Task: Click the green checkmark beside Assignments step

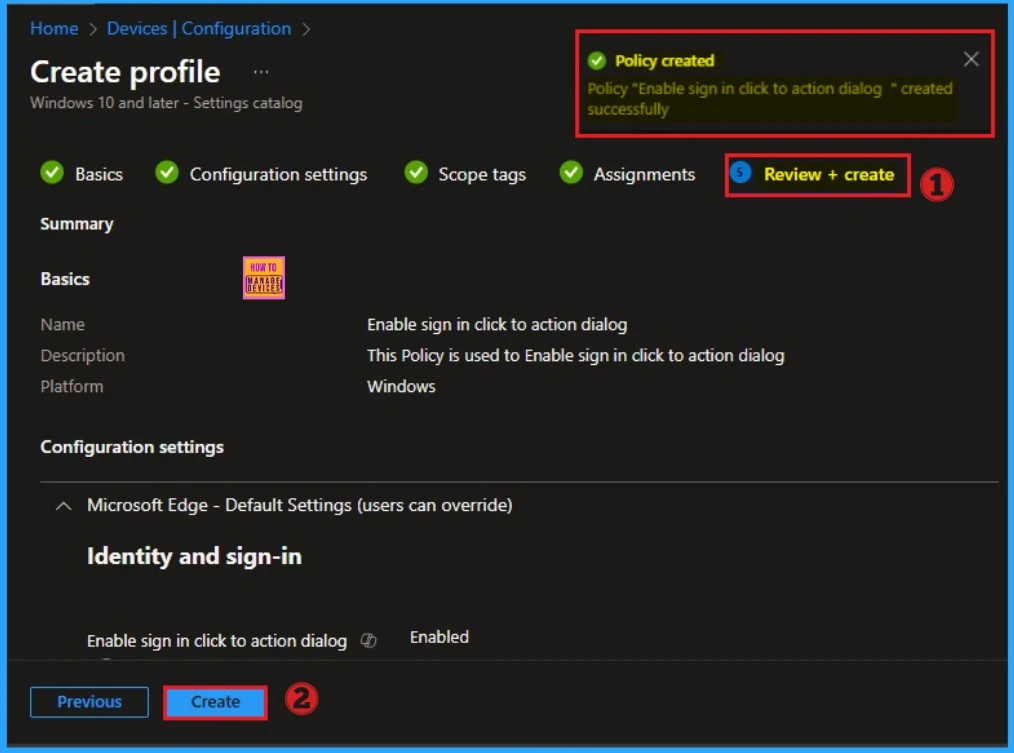Action: pos(571,173)
